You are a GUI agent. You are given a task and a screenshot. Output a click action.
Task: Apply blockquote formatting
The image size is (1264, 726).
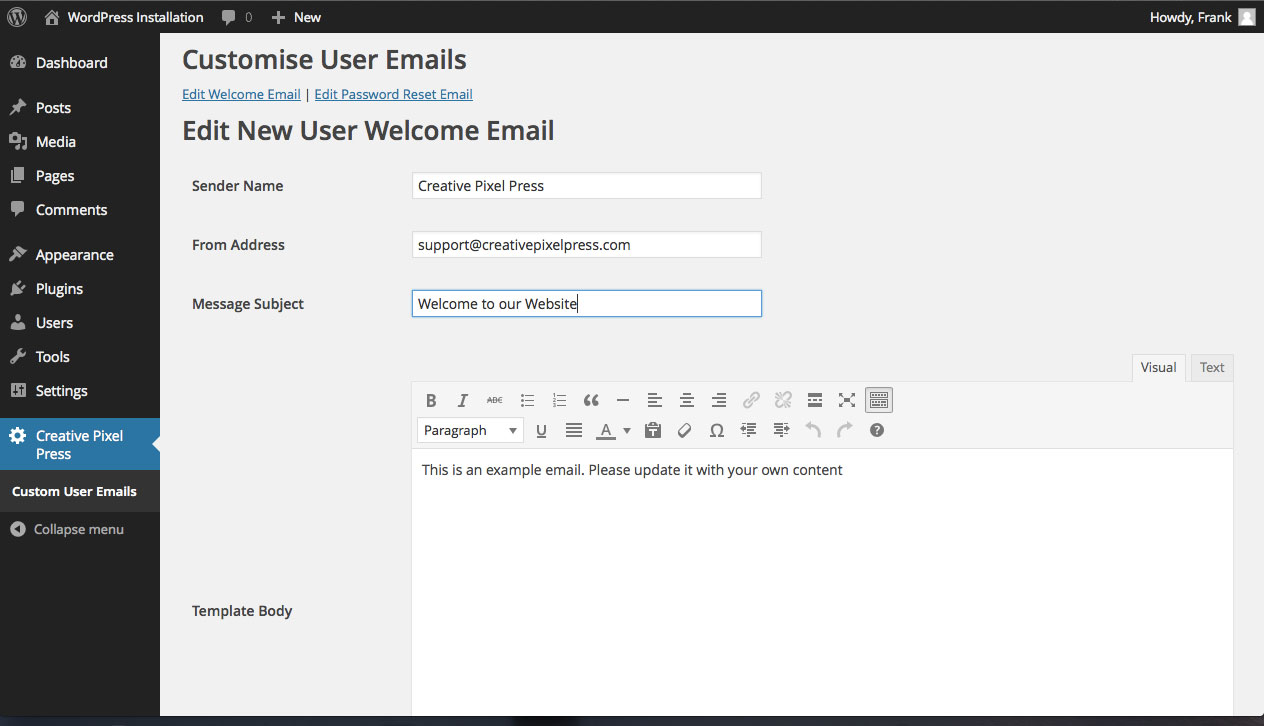591,400
